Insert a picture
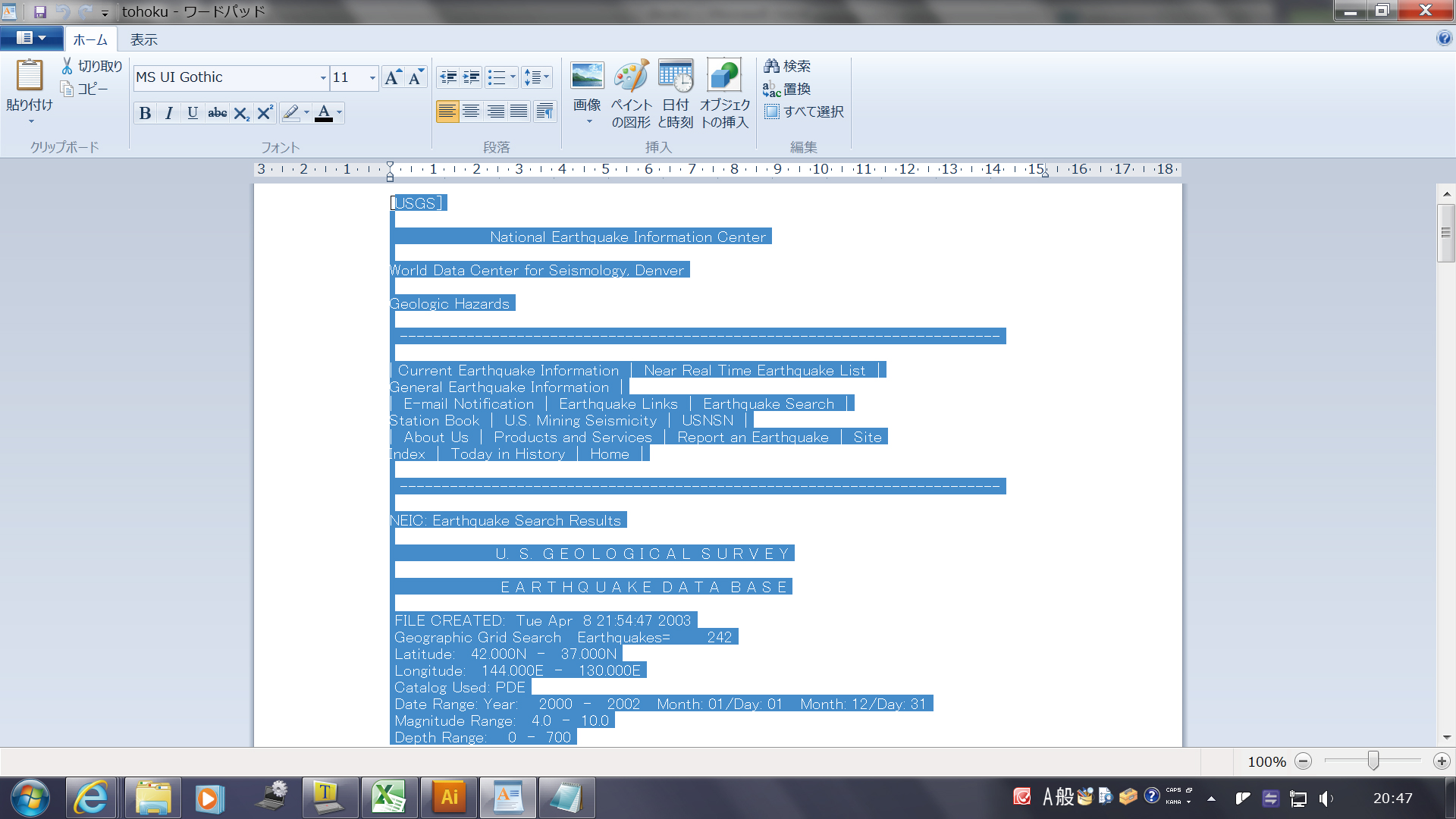 tap(587, 83)
